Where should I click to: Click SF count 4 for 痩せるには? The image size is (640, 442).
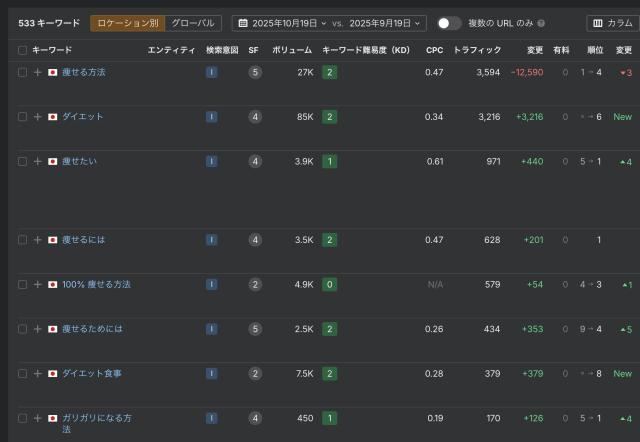[x=255, y=240]
